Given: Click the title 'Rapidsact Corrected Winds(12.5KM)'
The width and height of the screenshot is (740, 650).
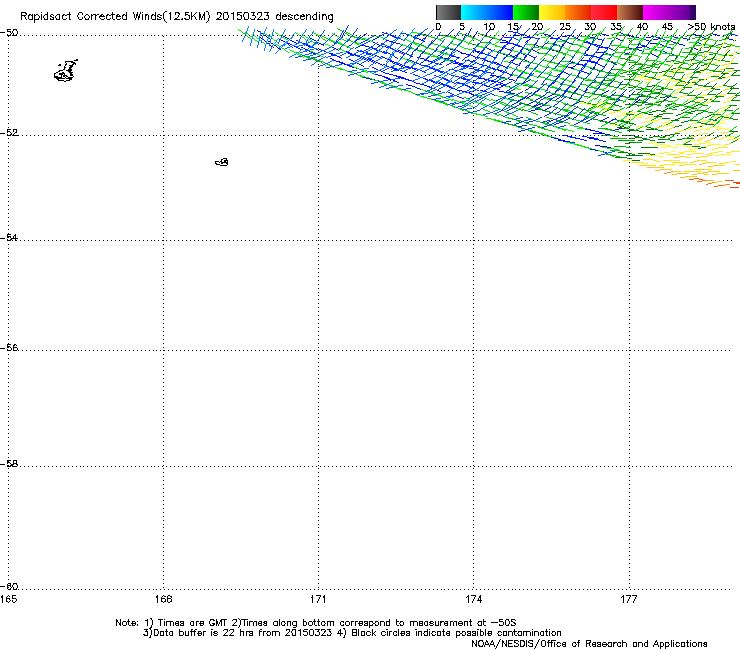Looking at the screenshot, I should click(115, 17).
